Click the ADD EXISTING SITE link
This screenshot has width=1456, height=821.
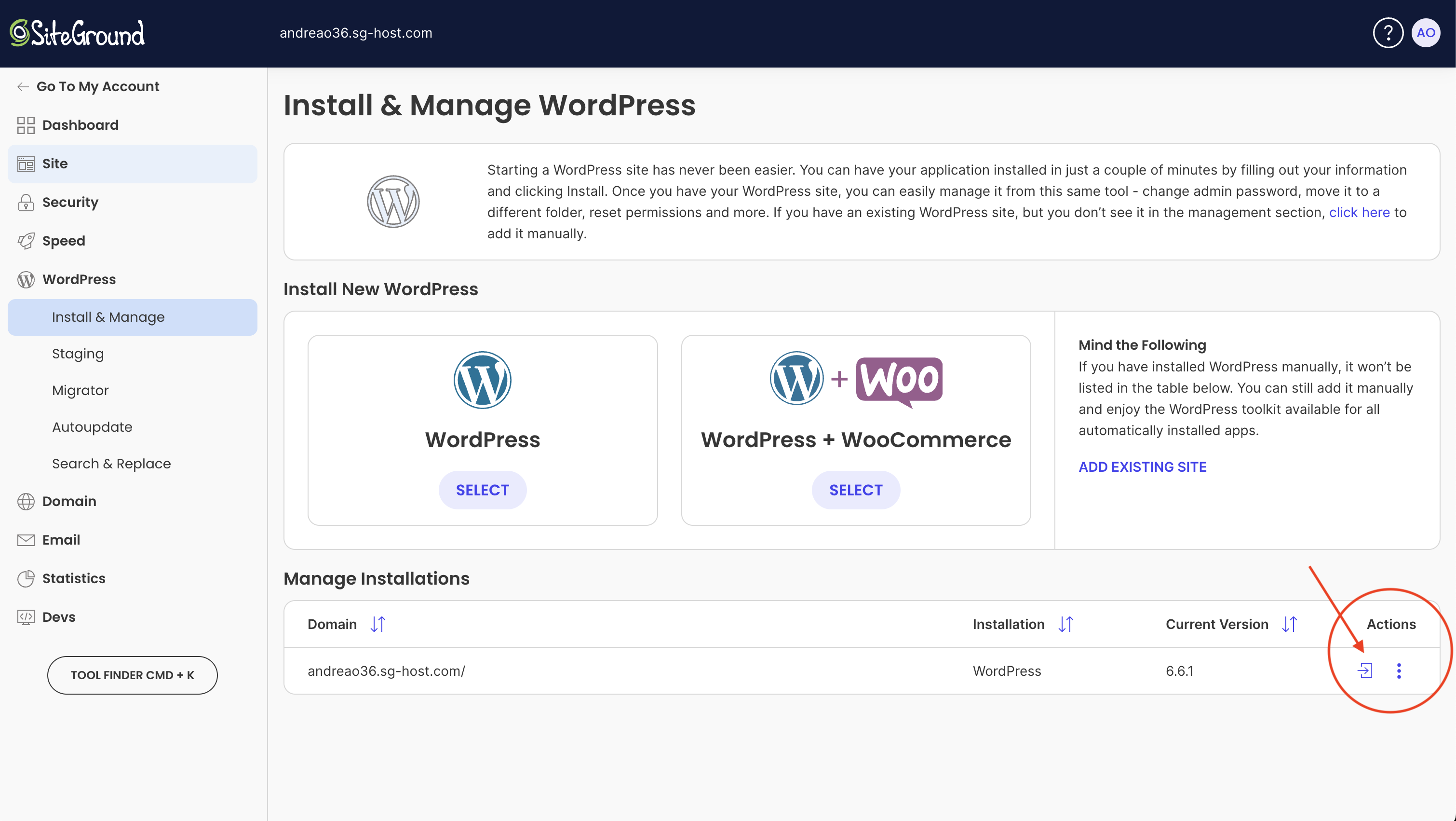tap(1142, 467)
